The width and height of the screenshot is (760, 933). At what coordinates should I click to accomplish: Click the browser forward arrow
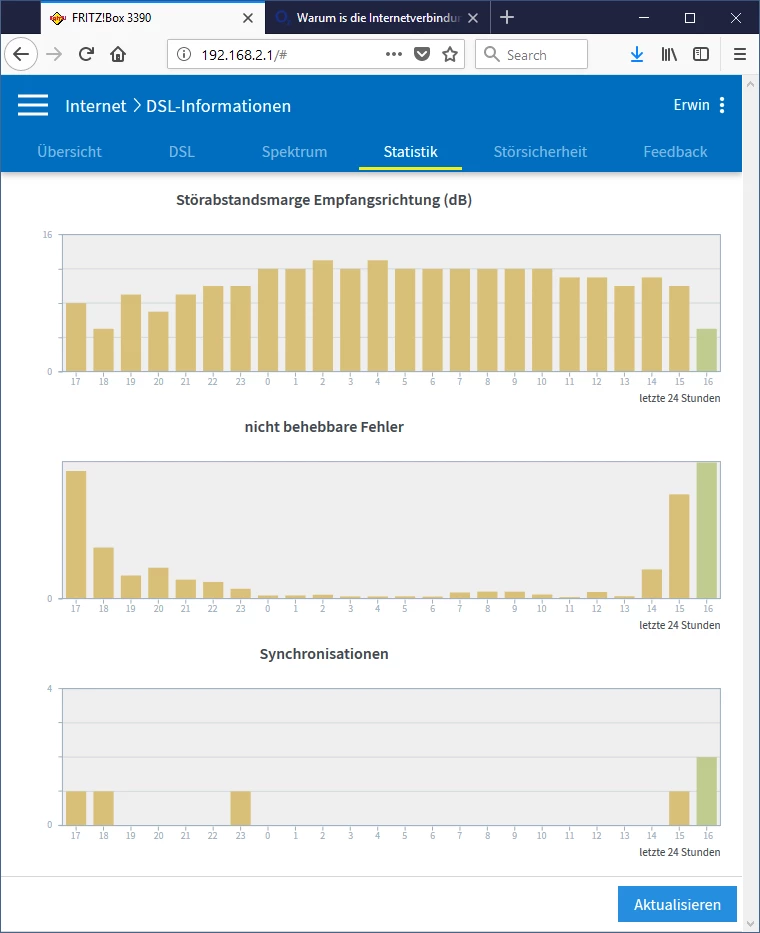(x=54, y=55)
